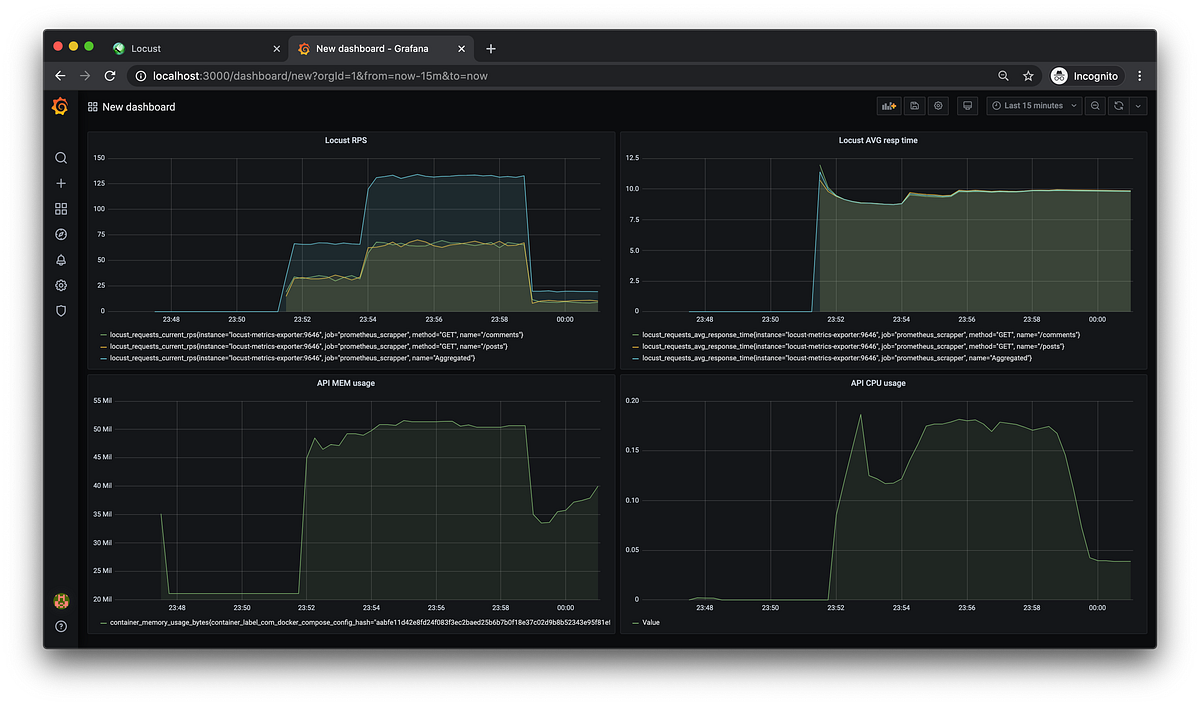Click the Add panel icon
1200x706 pixels.
888,106
